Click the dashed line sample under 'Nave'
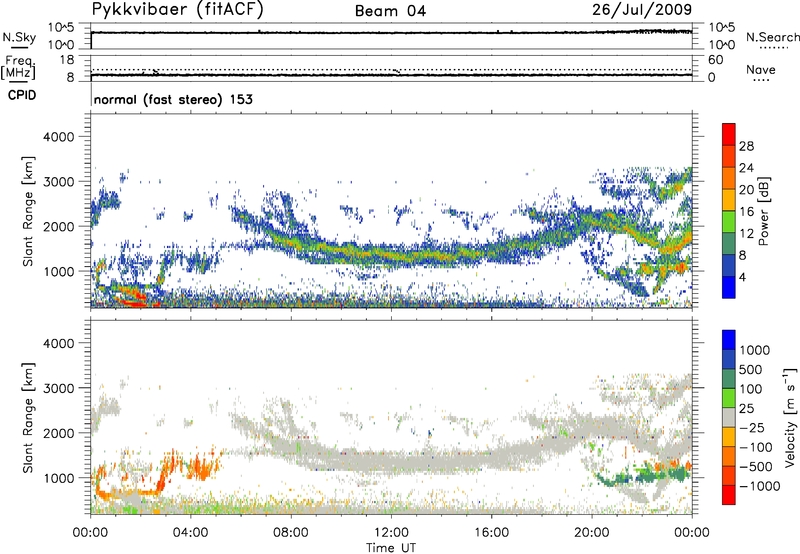 coord(761,80)
